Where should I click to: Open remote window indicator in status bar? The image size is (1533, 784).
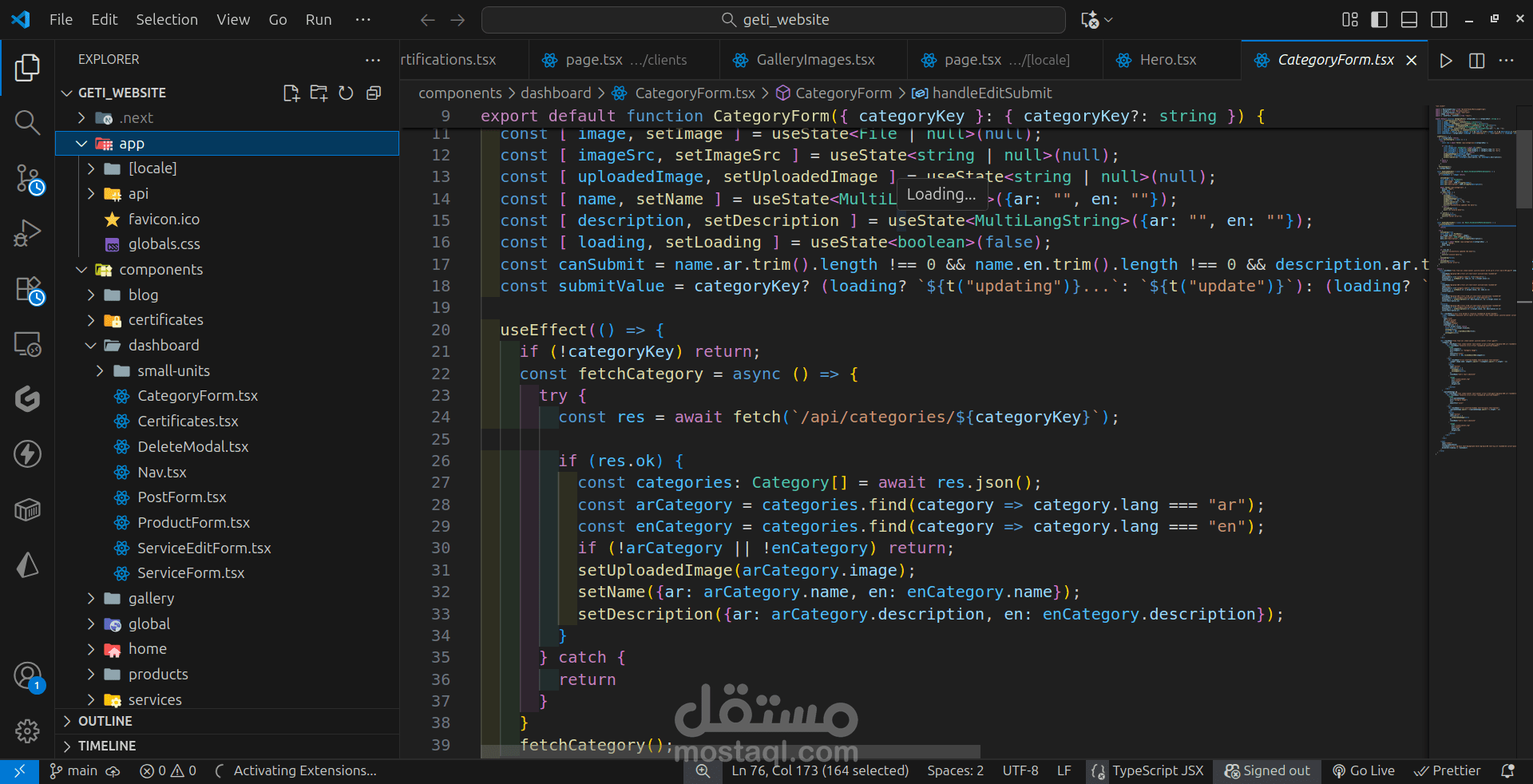(x=19, y=771)
